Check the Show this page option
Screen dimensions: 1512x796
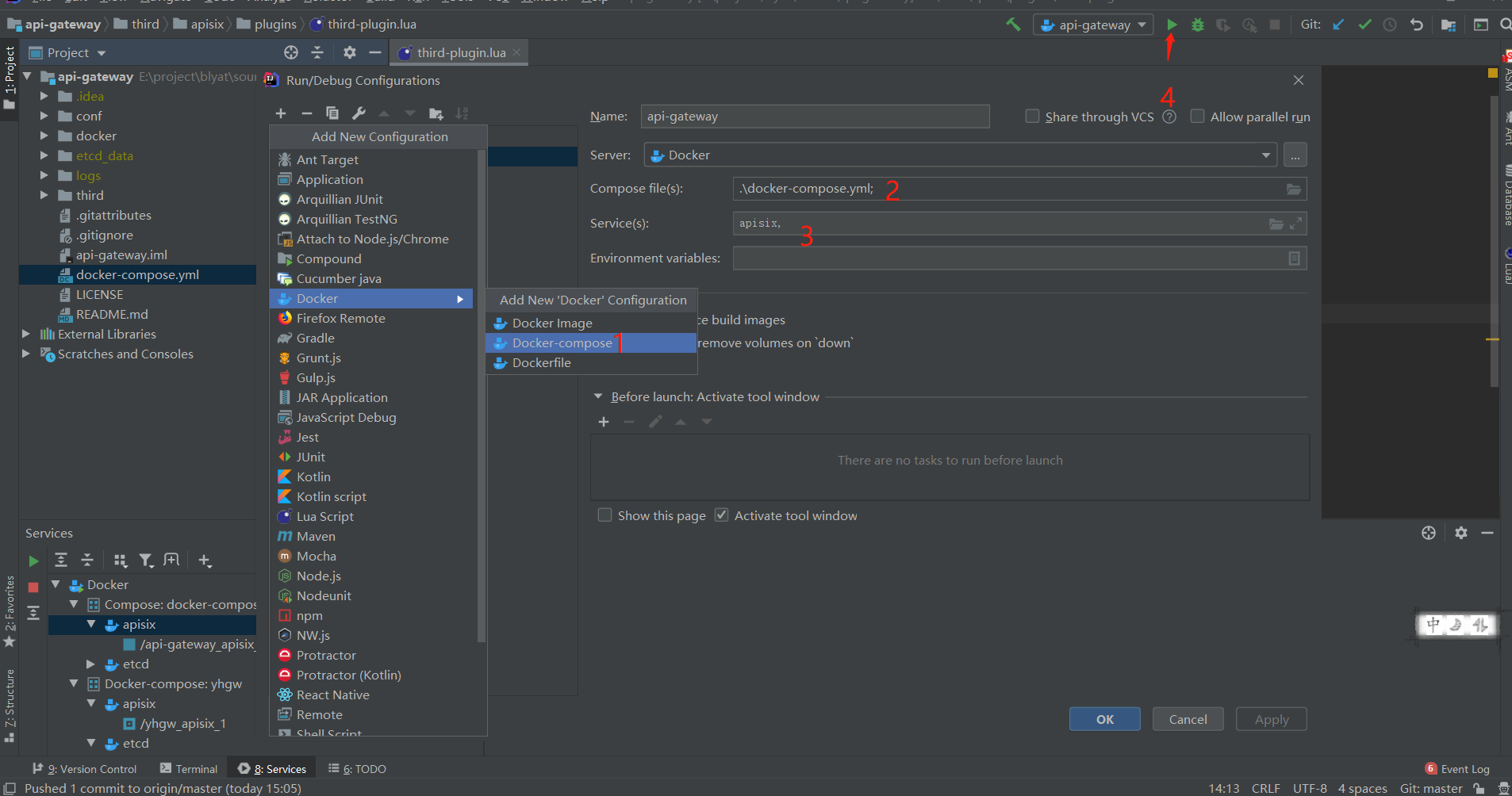[x=604, y=515]
